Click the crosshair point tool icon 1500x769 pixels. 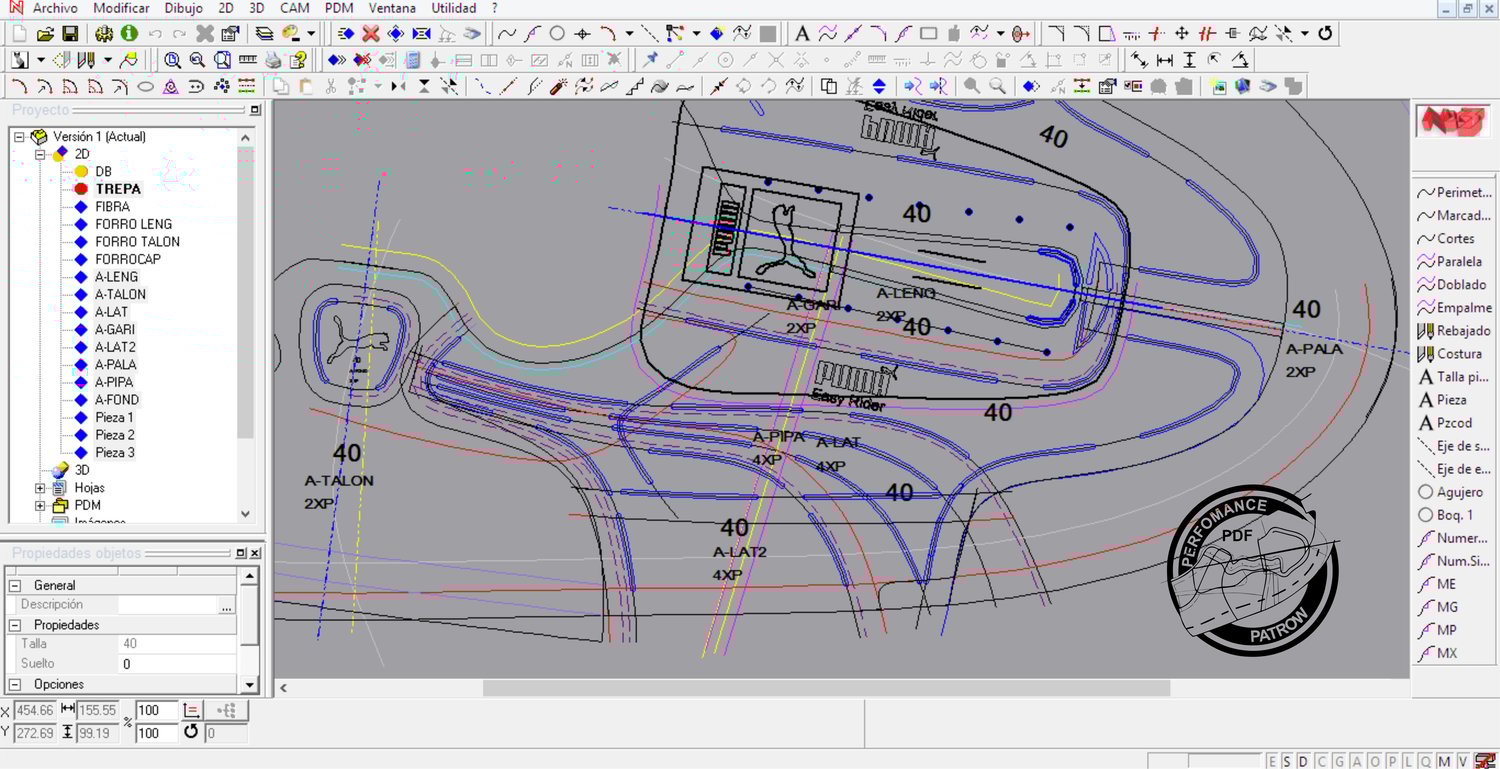point(582,33)
